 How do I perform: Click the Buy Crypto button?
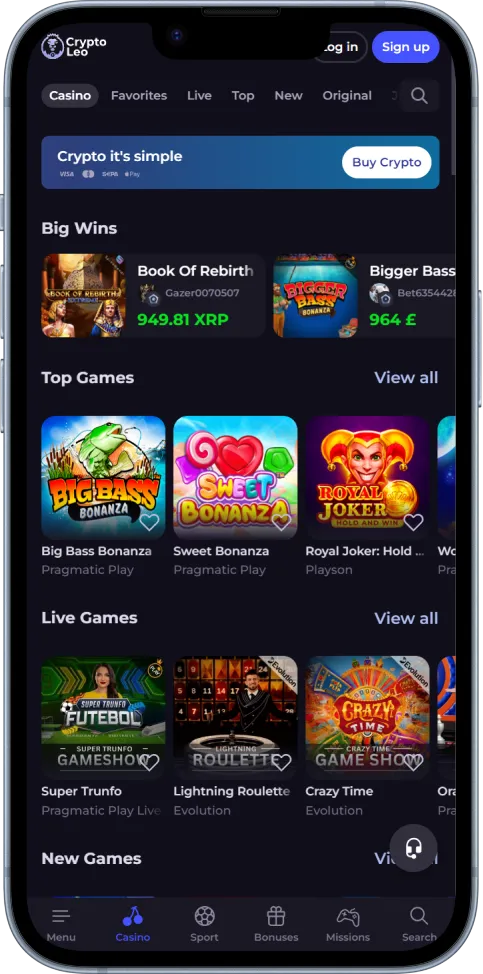pyautogui.click(x=387, y=163)
